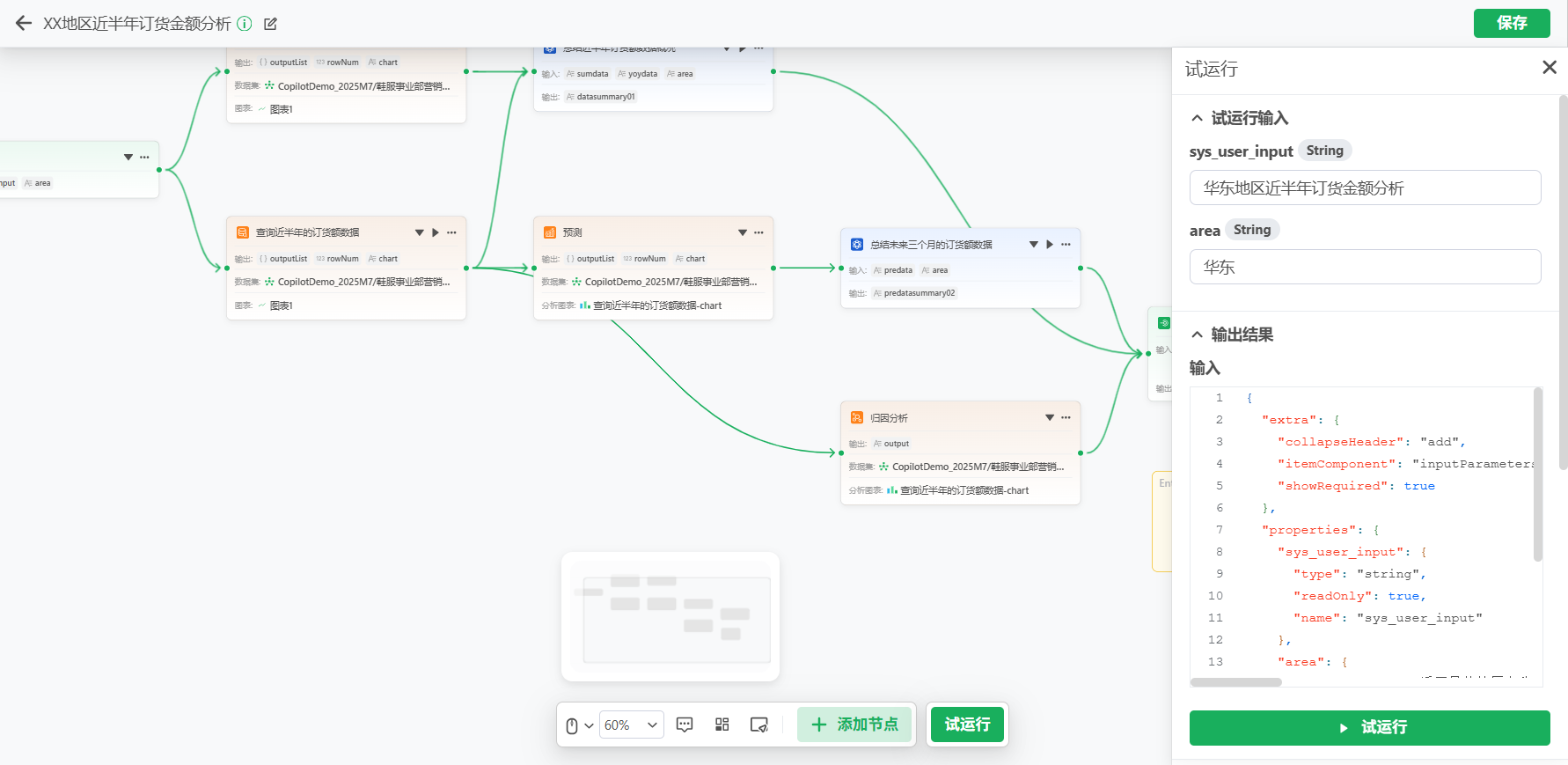Click the minimap icon in the bottom toolbar
Screen dimensions: 1568x765
click(x=758, y=725)
